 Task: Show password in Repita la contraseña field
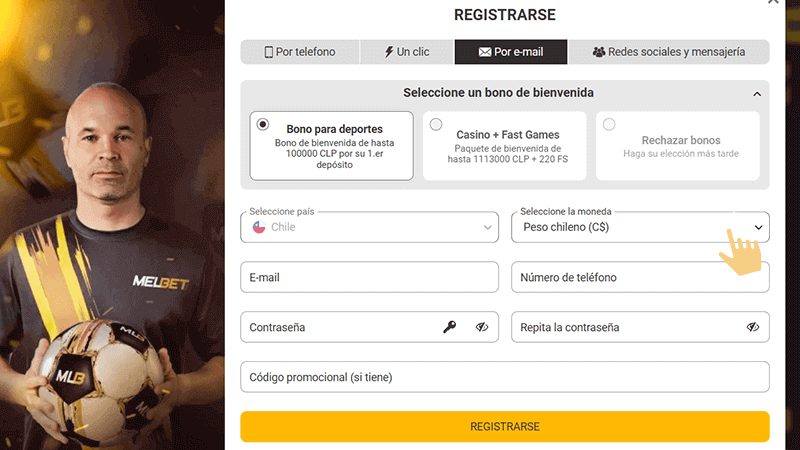click(753, 327)
